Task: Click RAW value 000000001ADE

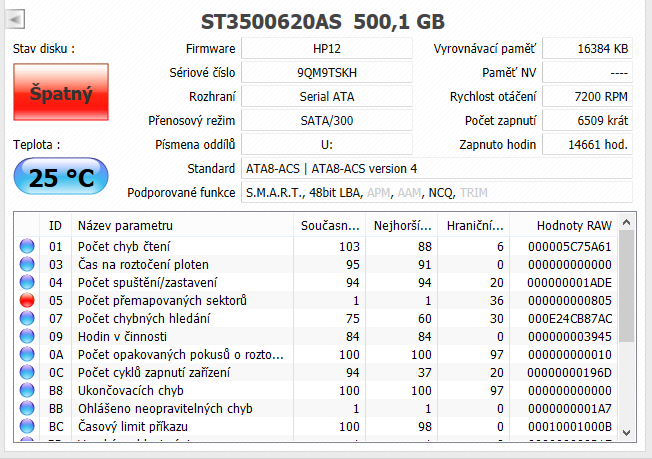Action: [570, 283]
